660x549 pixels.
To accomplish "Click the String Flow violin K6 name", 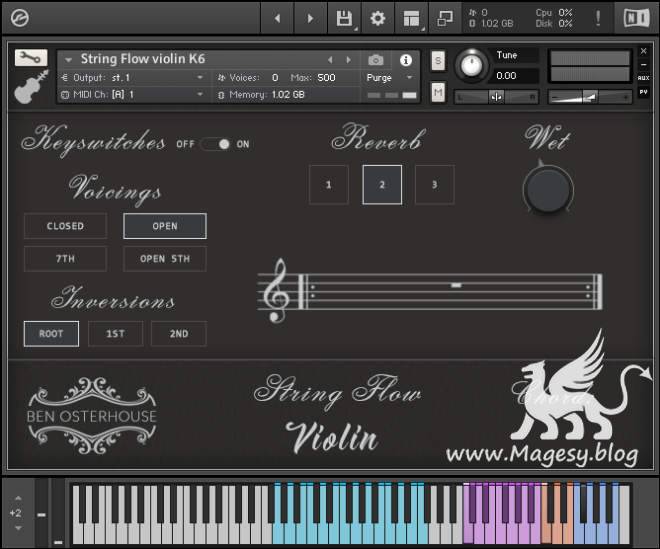I will [143, 59].
